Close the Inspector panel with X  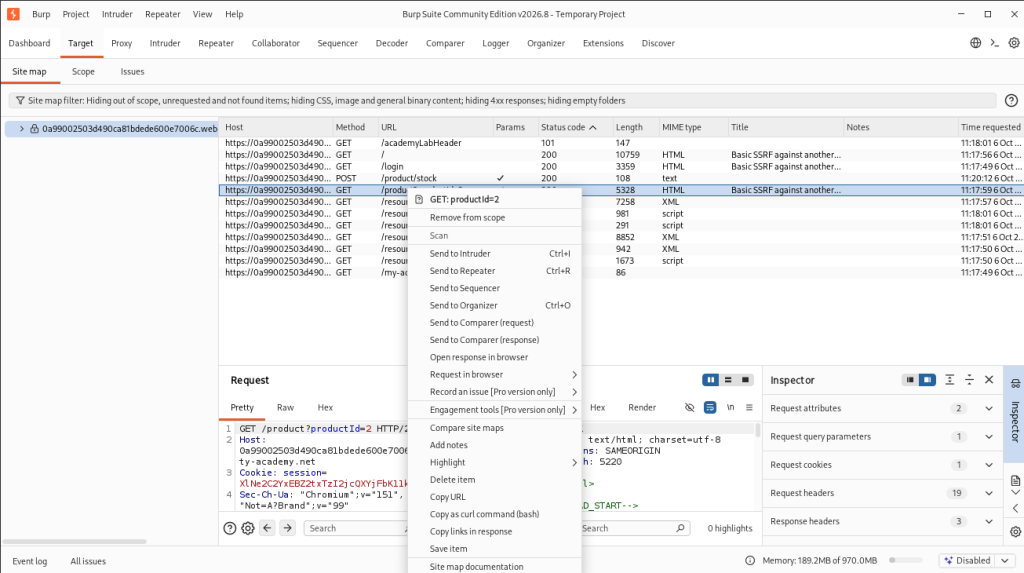click(989, 380)
